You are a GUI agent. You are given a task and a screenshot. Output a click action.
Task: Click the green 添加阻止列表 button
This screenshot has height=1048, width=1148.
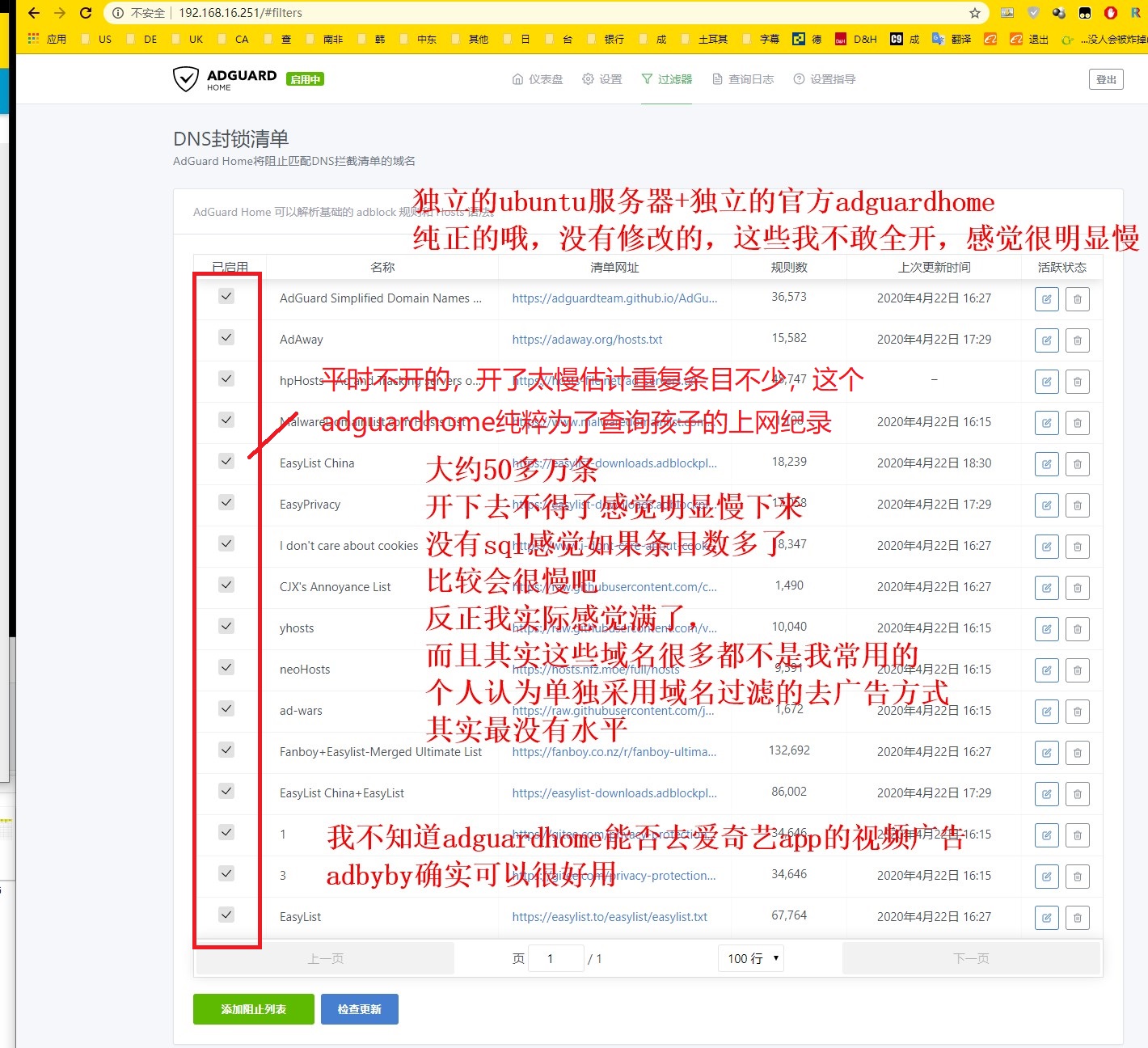pyautogui.click(x=254, y=1009)
